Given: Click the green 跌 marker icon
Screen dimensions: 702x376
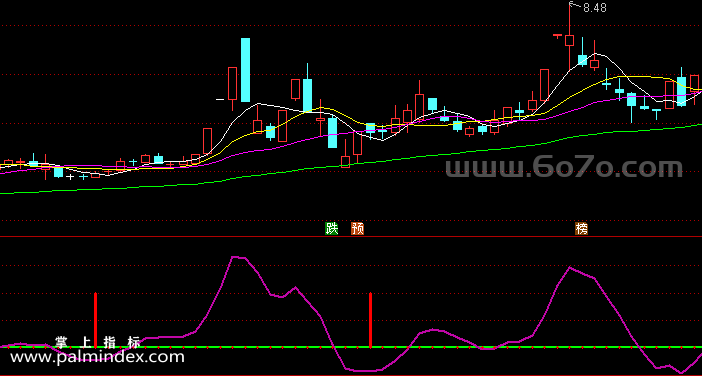Looking at the screenshot, I should click(x=331, y=229).
